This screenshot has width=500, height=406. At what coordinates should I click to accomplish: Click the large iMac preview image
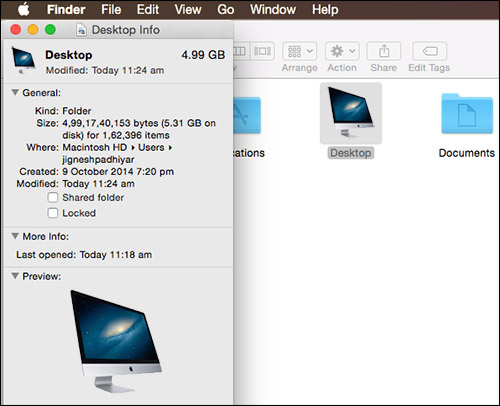coord(116,342)
